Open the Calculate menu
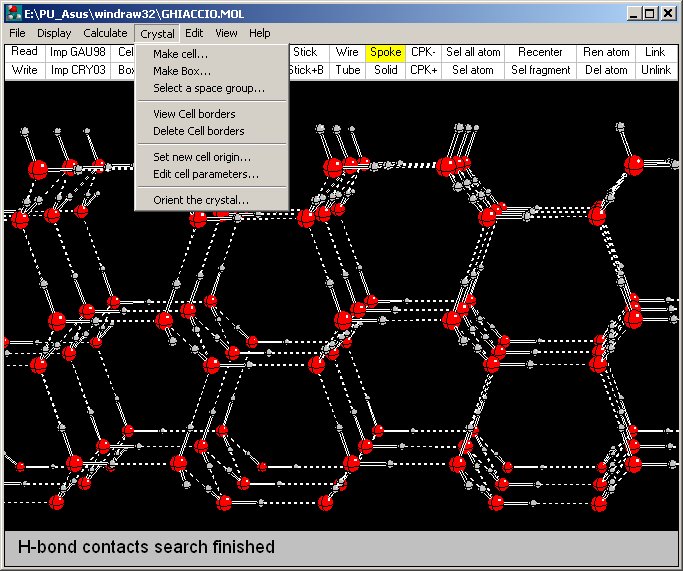Image resolution: width=683 pixels, height=571 pixels. 105,33
